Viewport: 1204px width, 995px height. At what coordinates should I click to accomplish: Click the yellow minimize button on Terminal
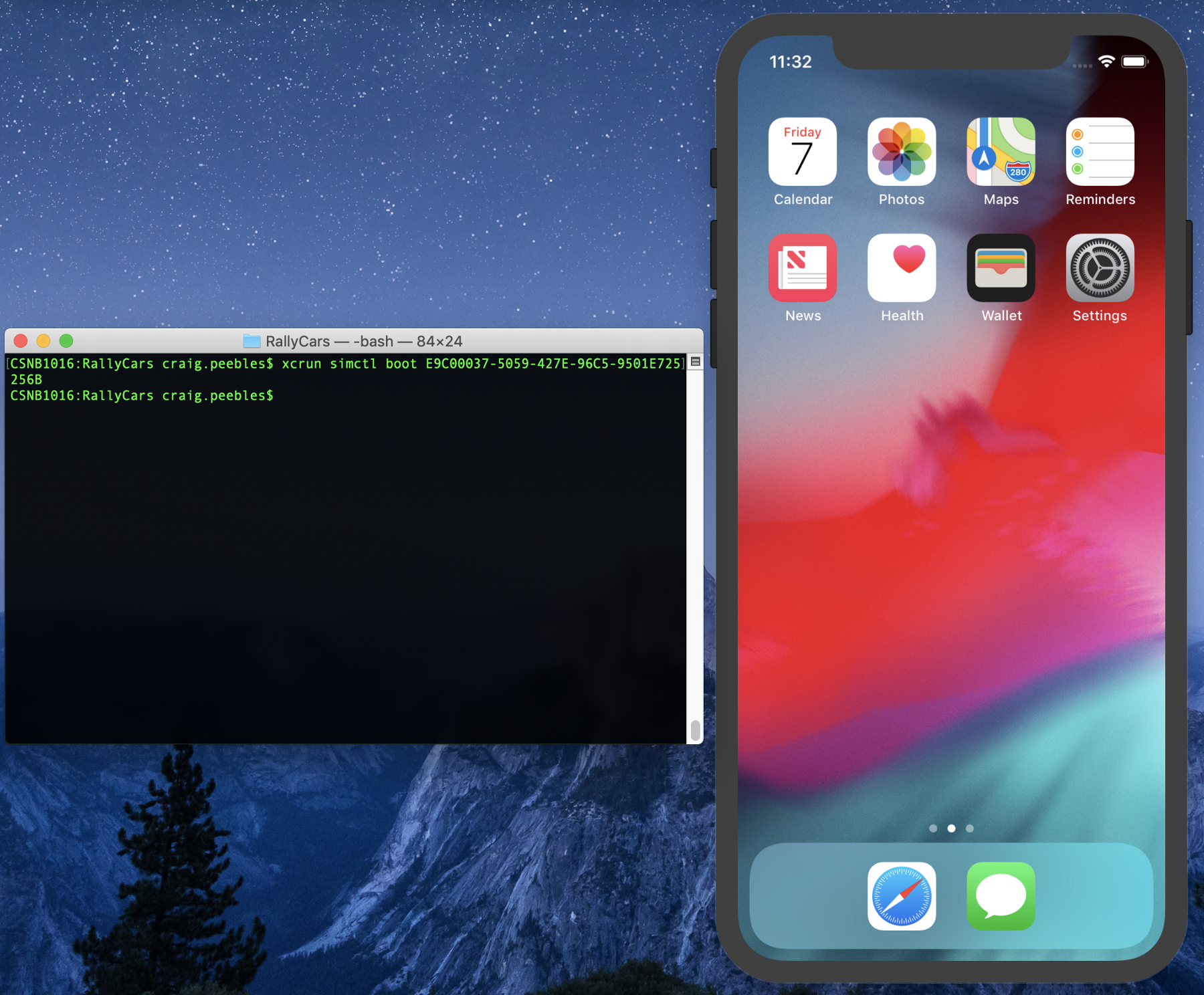point(43,341)
